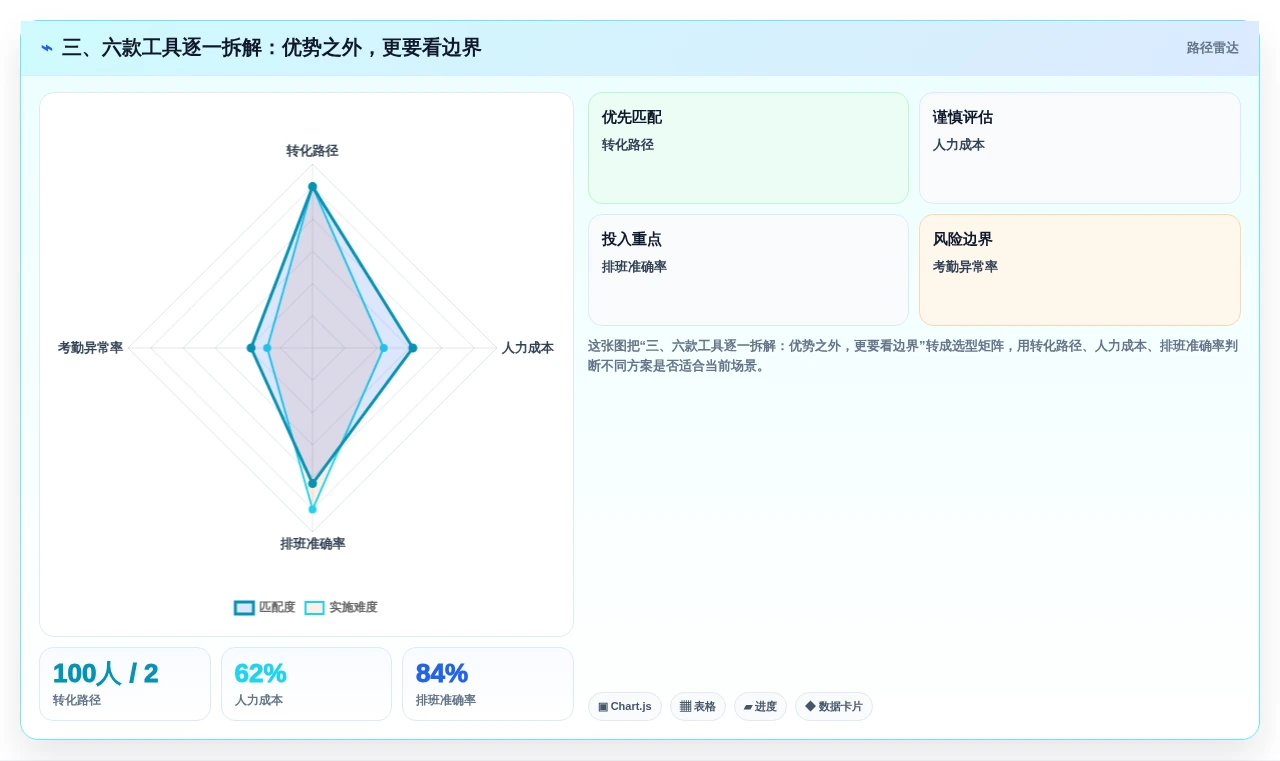The width and height of the screenshot is (1280, 761).
Task: Select the Chart.js tag
Action: tap(625, 706)
